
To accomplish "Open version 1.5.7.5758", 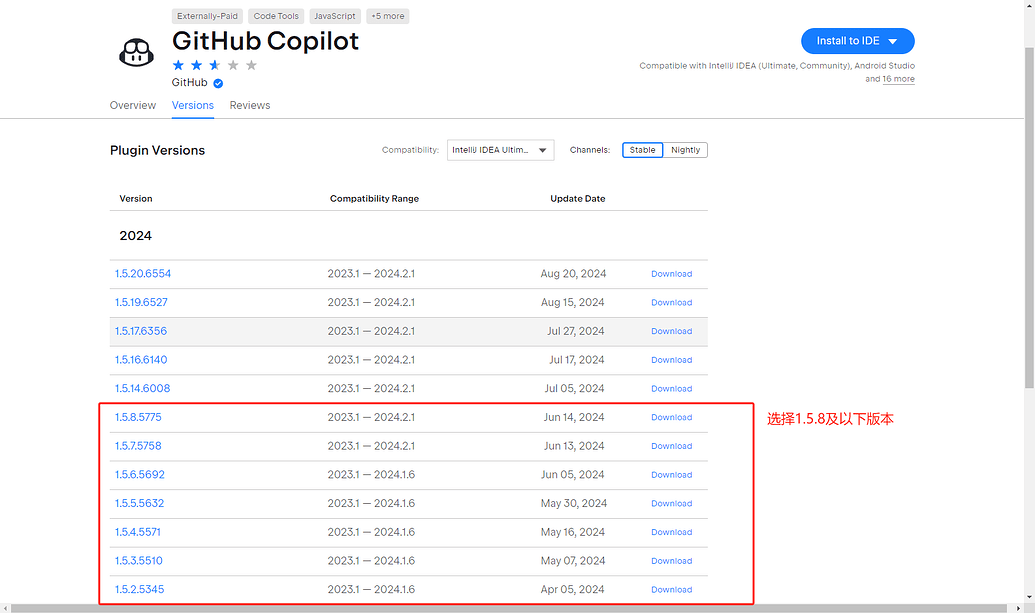I will [138, 445].
